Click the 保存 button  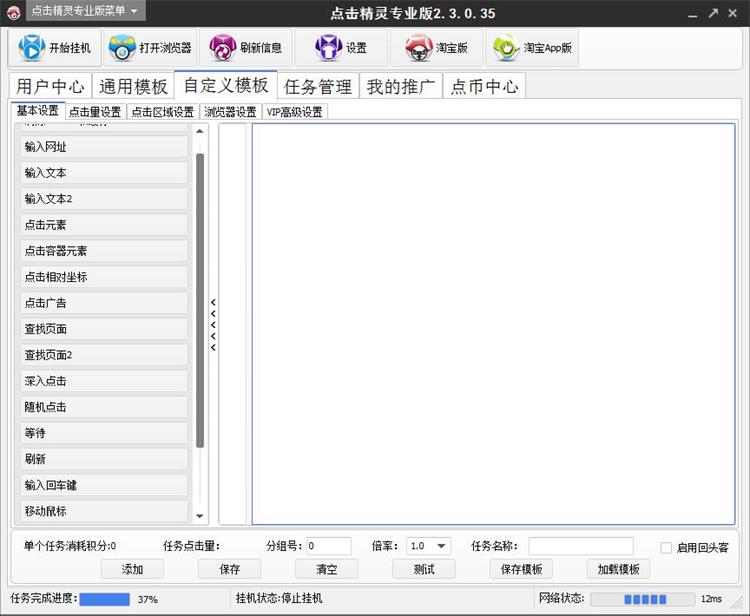[230, 569]
